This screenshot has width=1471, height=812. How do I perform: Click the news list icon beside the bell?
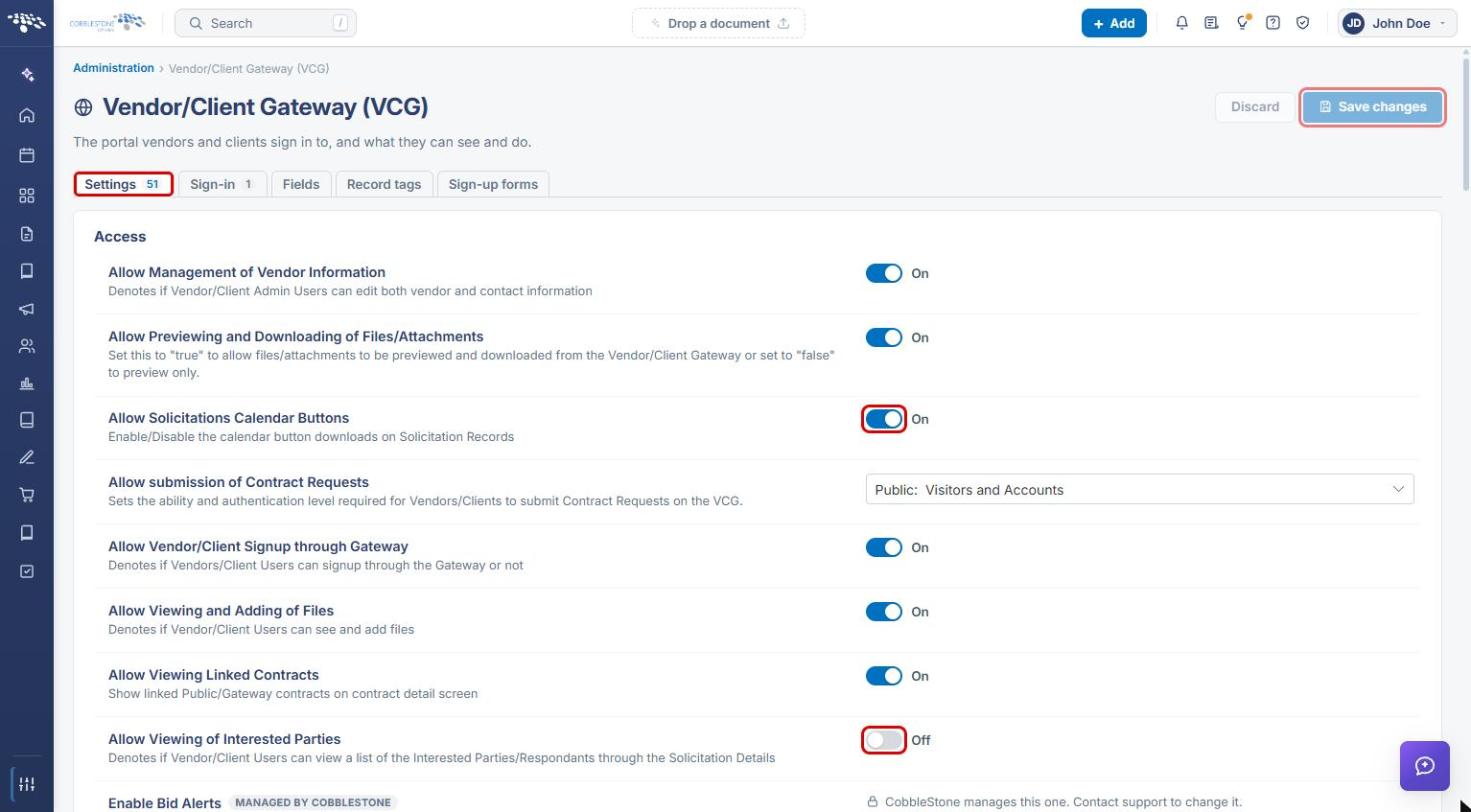(x=1211, y=23)
